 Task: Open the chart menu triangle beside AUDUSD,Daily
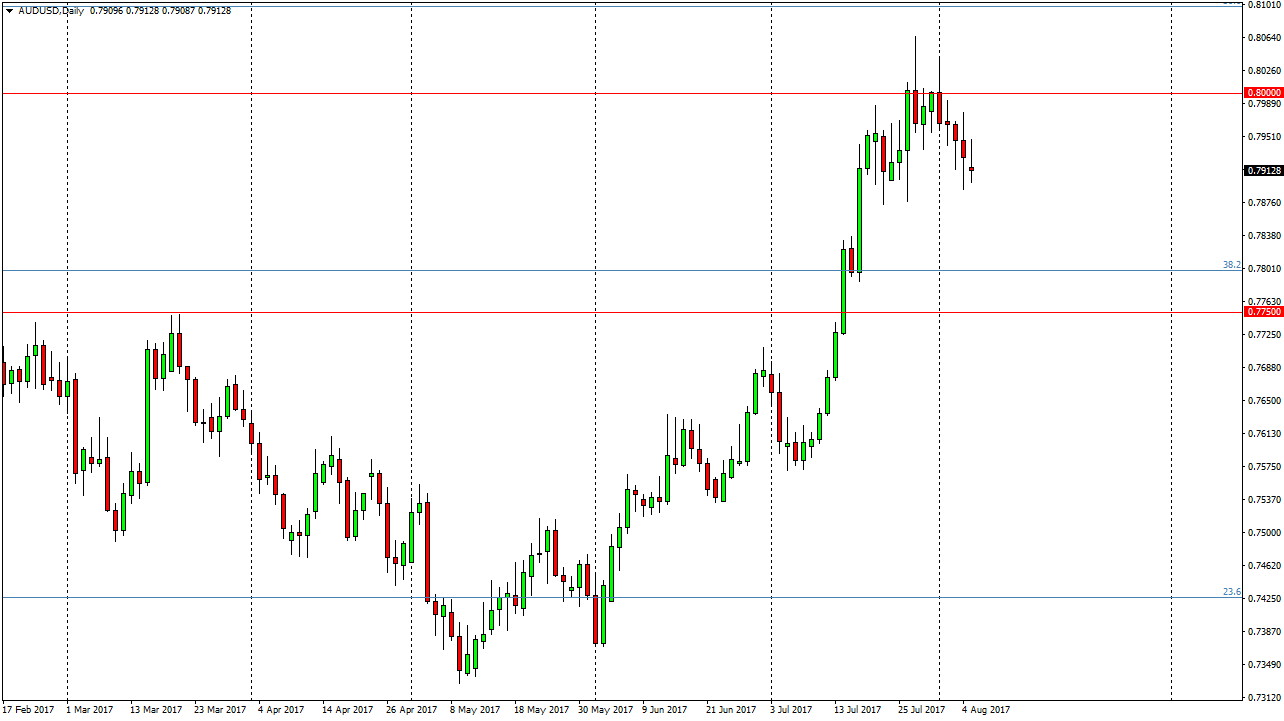[9, 11]
